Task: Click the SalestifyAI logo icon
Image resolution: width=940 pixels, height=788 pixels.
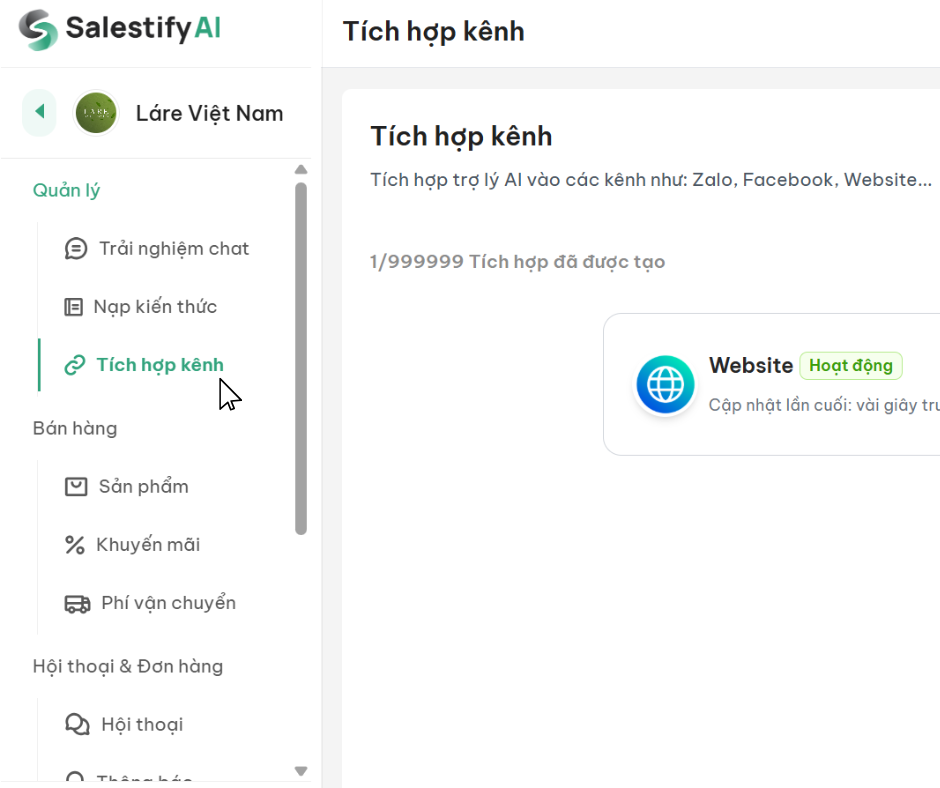Action: pyautogui.click(x=38, y=30)
